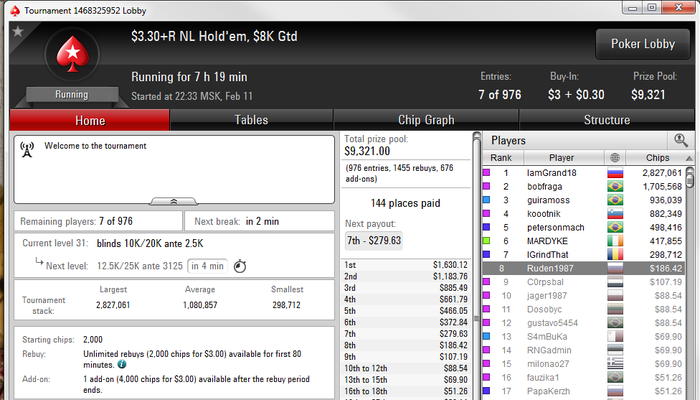Collapse the welcome message panel
700x400 pixels.
tap(174, 201)
